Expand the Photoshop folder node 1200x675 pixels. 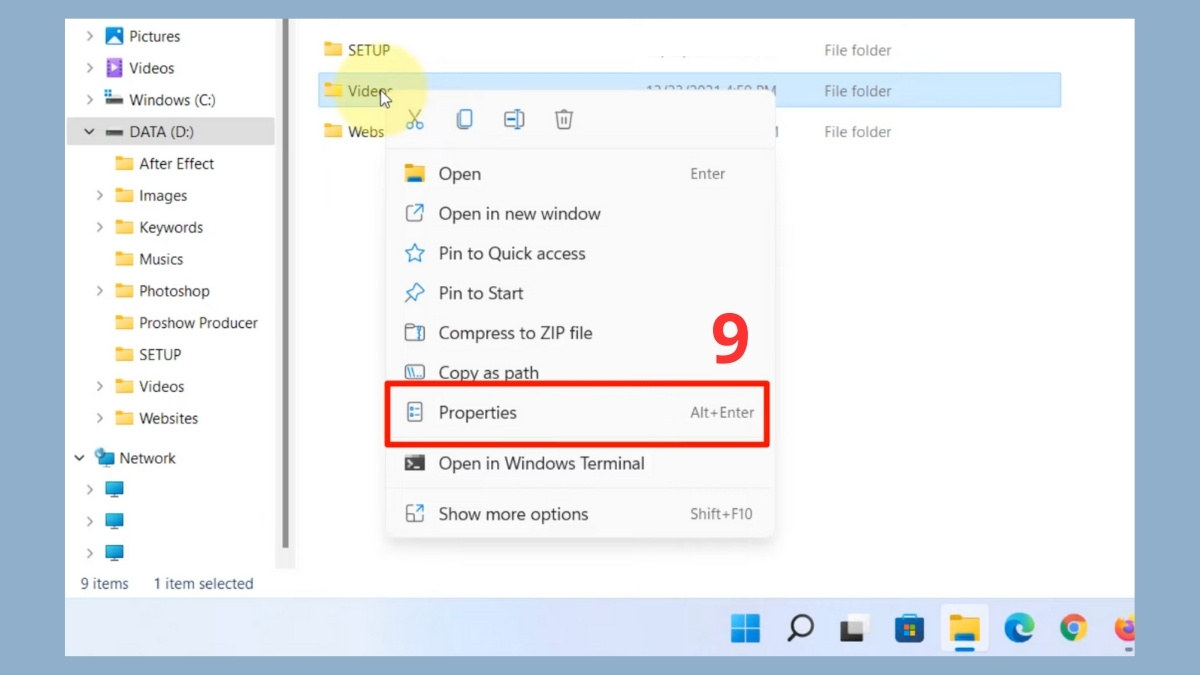(x=99, y=291)
